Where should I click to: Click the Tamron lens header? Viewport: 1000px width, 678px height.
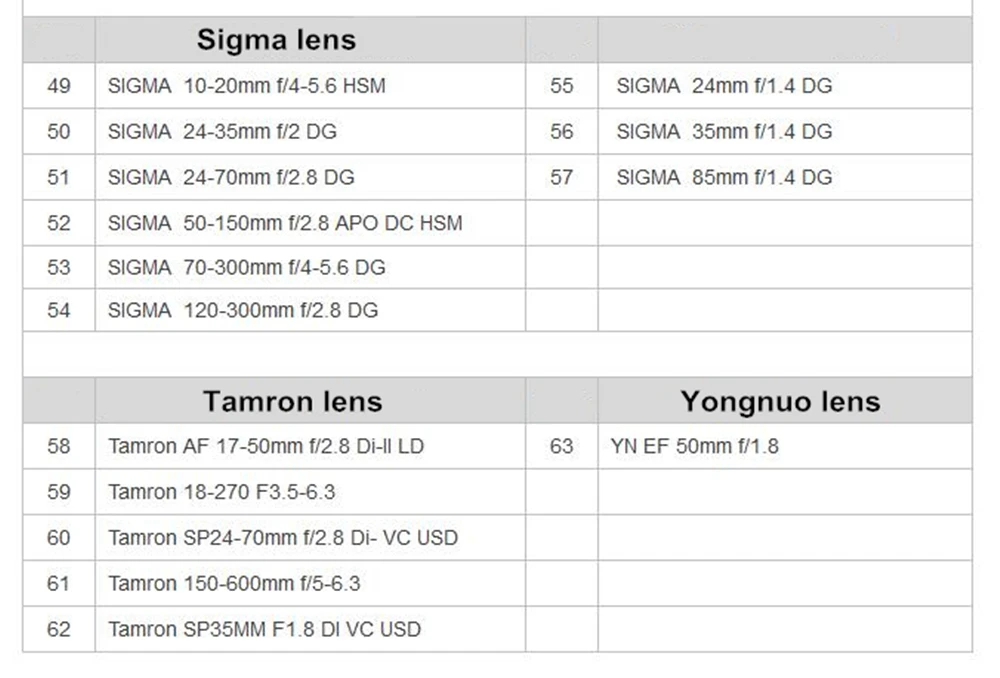pos(293,401)
